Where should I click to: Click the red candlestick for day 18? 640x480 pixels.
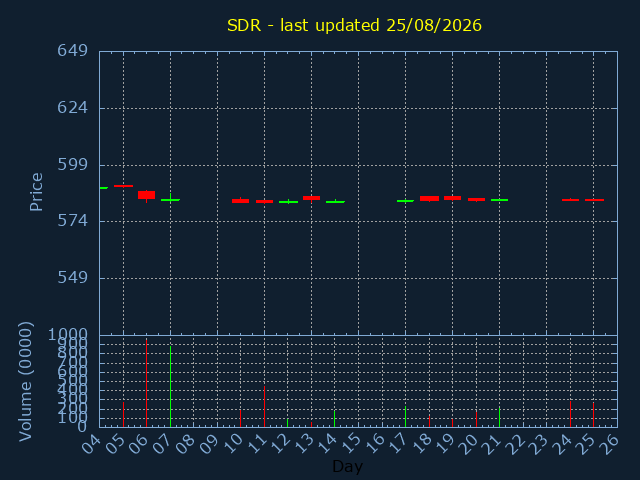(x=429, y=198)
